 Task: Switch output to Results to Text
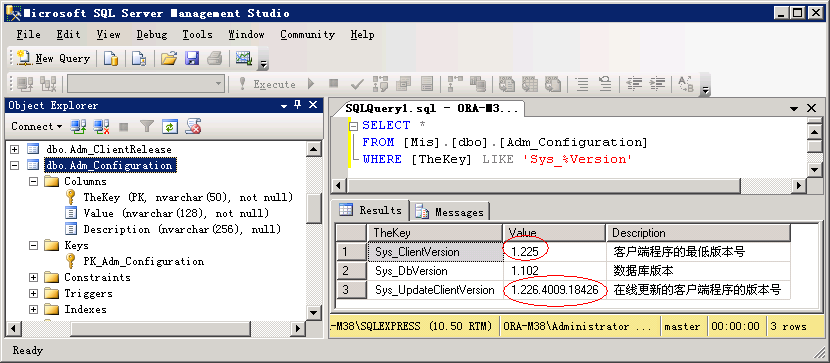pos(507,84)
